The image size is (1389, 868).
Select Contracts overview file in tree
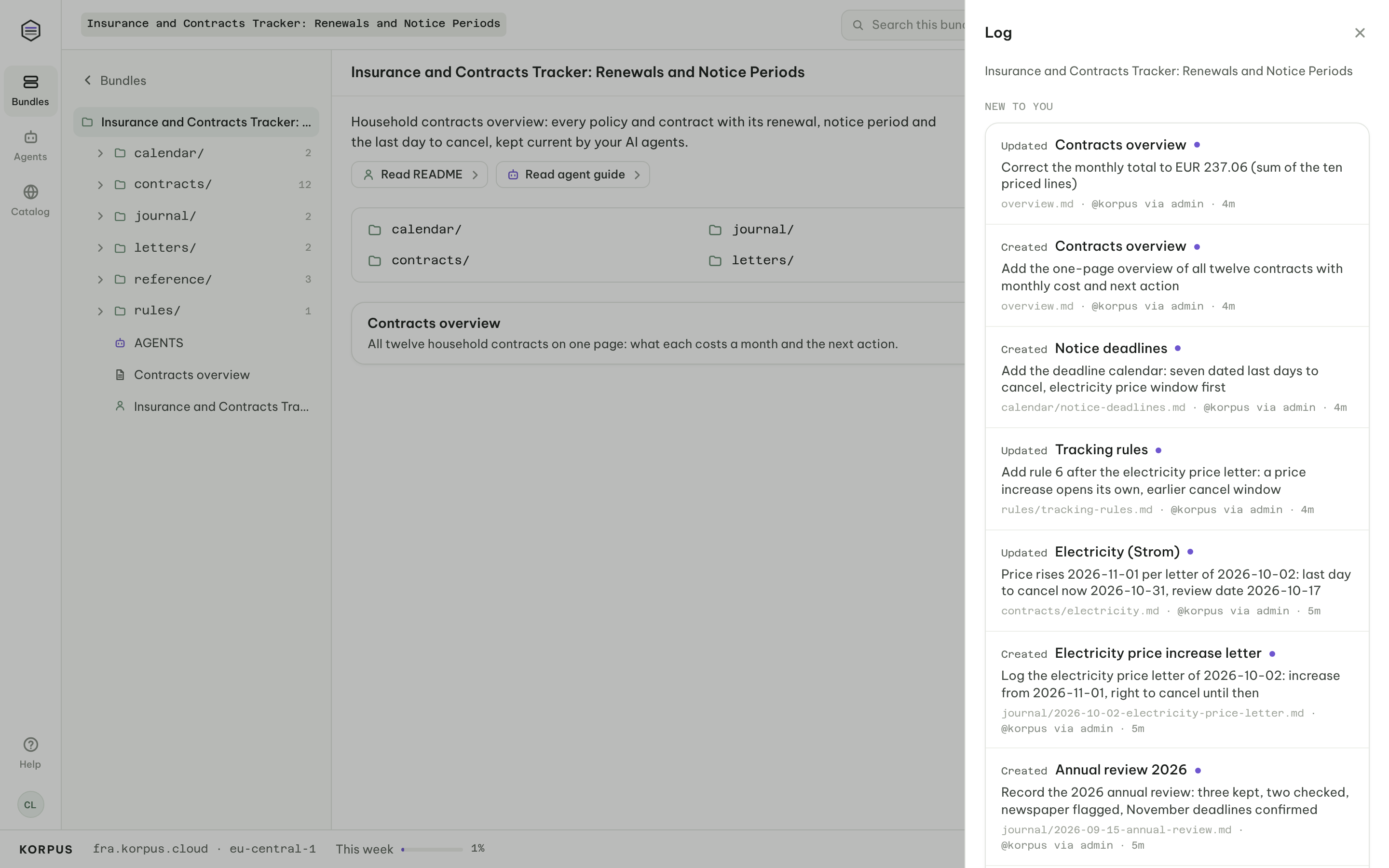point(196,375)
